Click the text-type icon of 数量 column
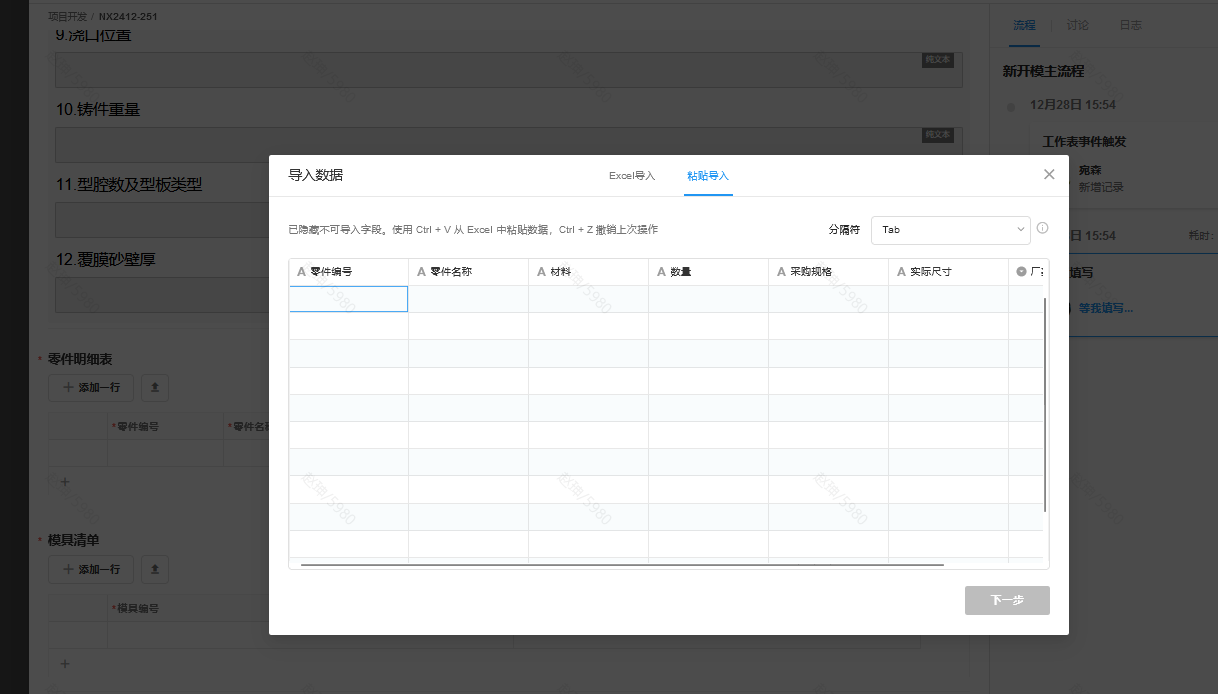The height and width of the screenshot is (694, 1218). pyautogui.click(x=662, y=272)
